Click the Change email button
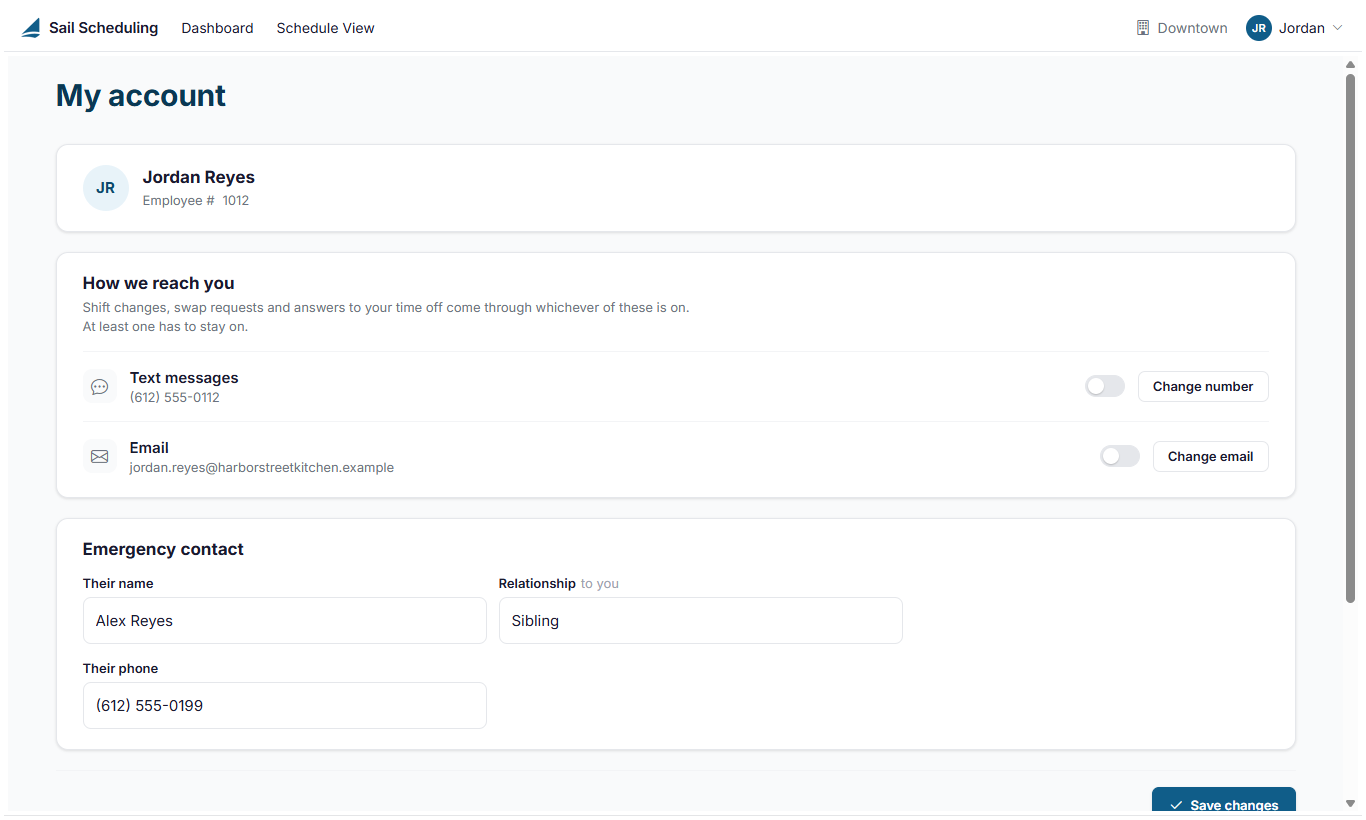1366x820 pixels. 1210,456
